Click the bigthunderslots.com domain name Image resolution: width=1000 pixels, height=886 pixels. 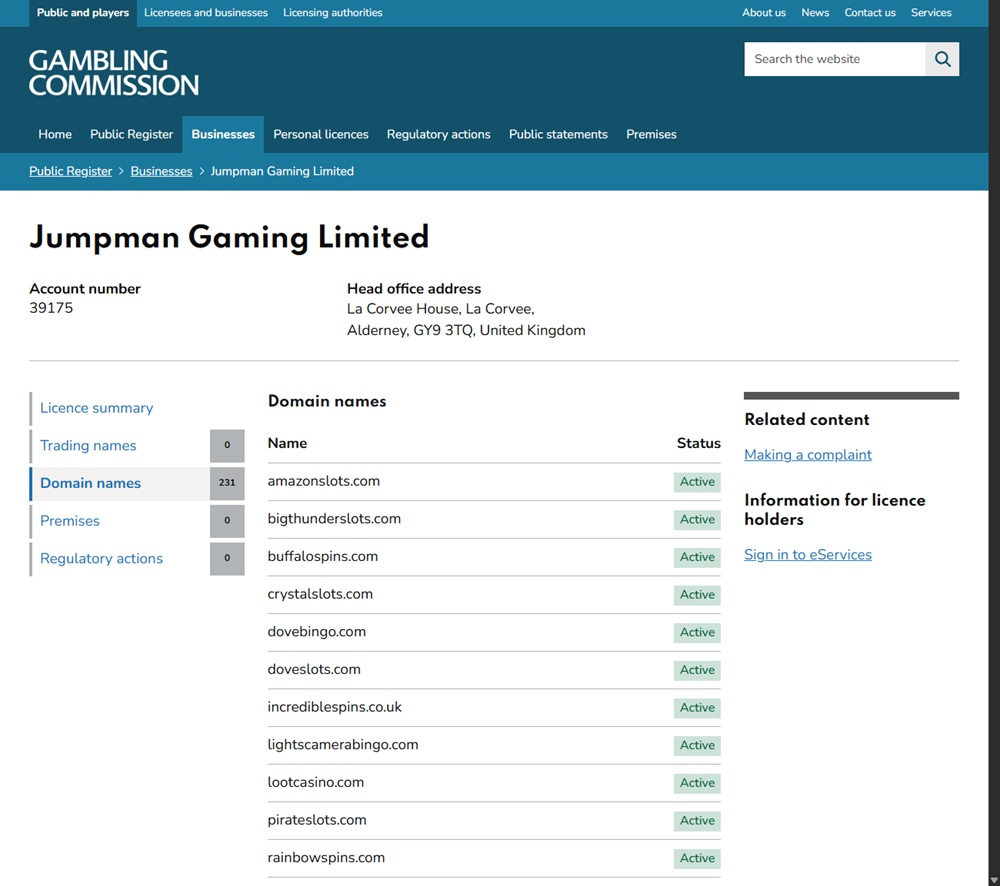coord(334,519)
